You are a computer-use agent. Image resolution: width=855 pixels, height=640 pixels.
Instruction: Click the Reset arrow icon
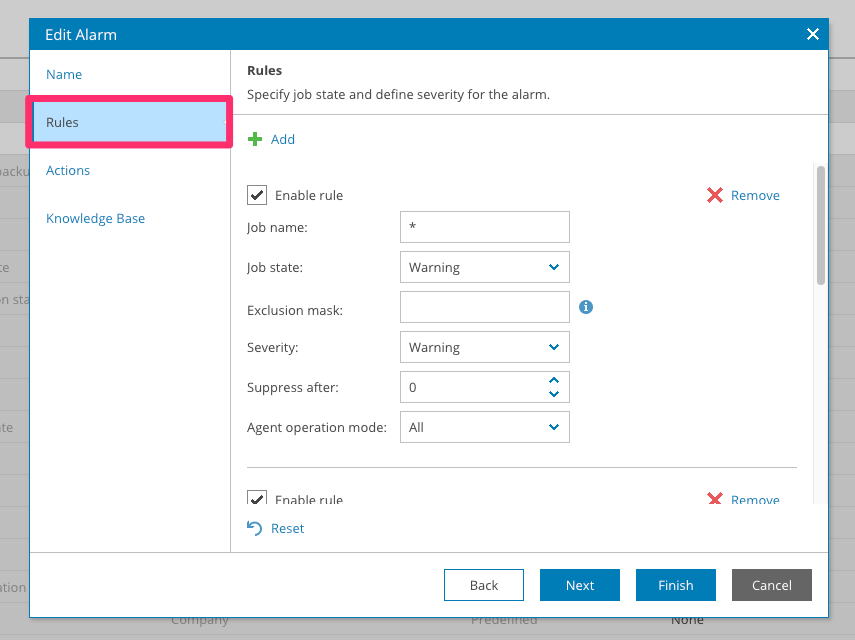pyautogui.click(x=255, y=528)
